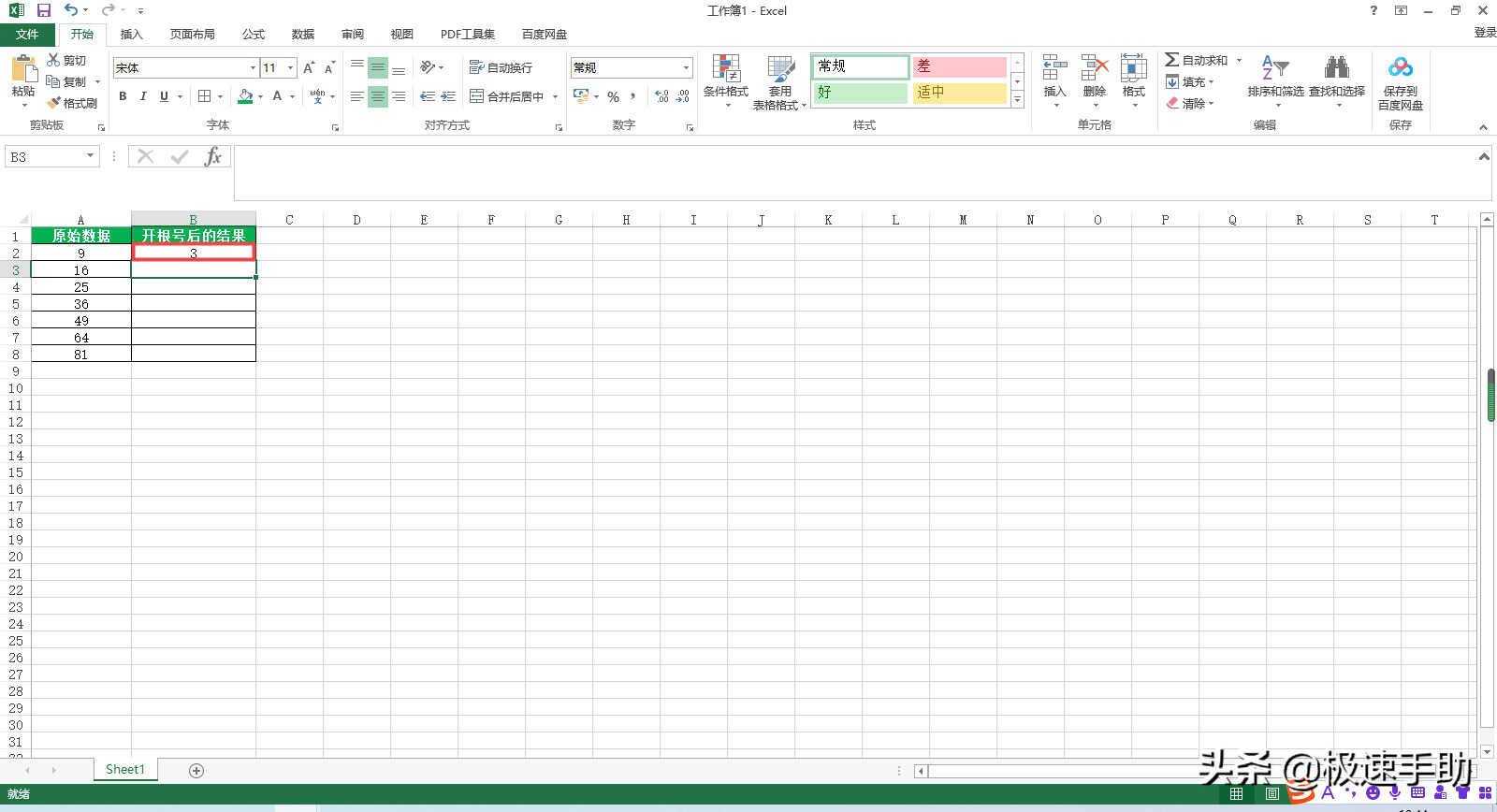Click the insert function fx button

coord(213,156)
